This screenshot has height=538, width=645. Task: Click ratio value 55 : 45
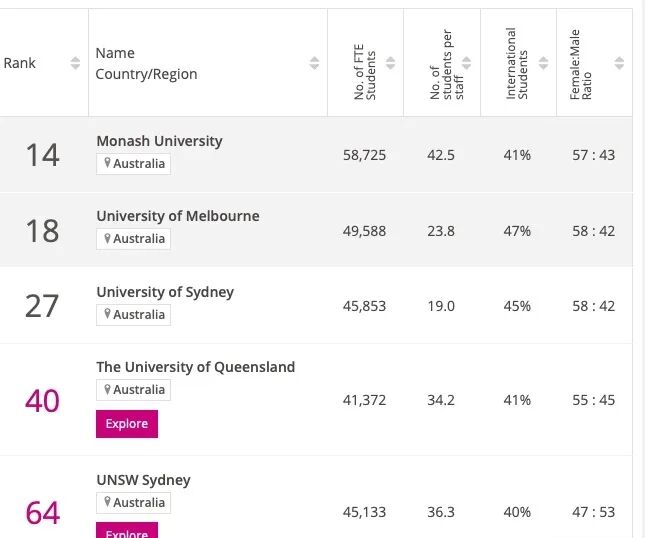pos(594,400)
